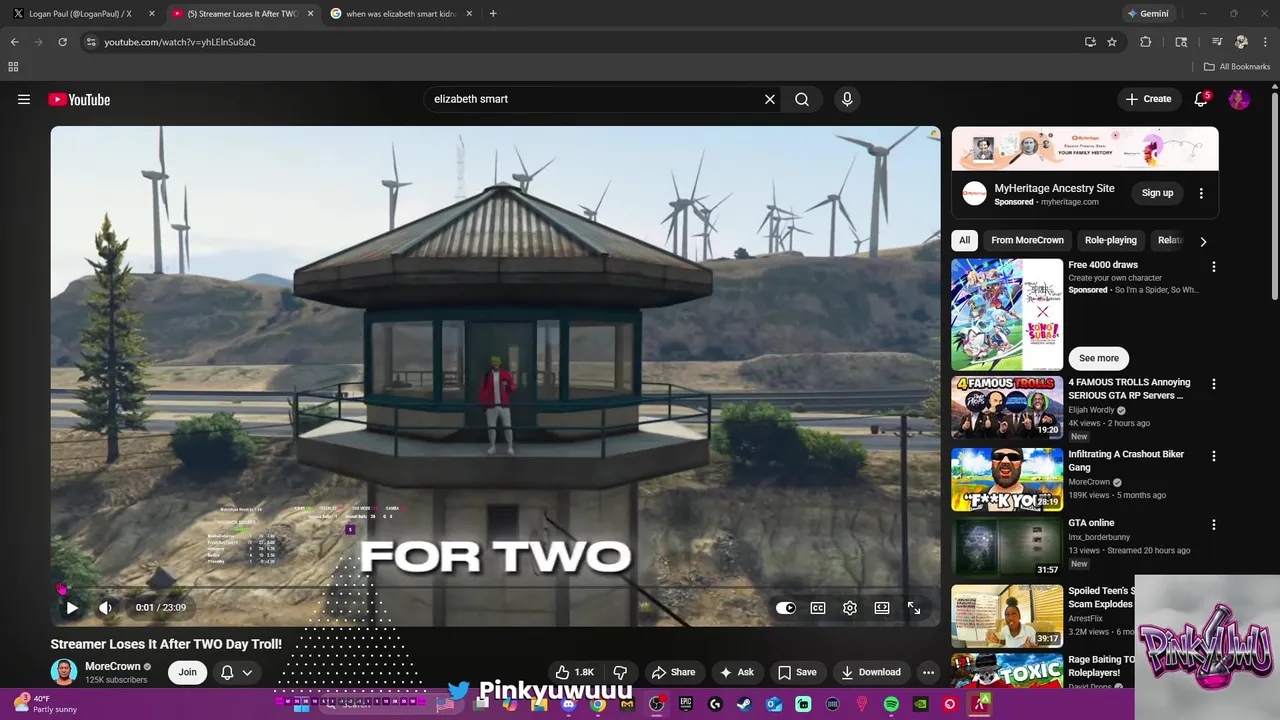The image size is (1280, 720).
Task: Open Create menu
Action: point(1148,99)
